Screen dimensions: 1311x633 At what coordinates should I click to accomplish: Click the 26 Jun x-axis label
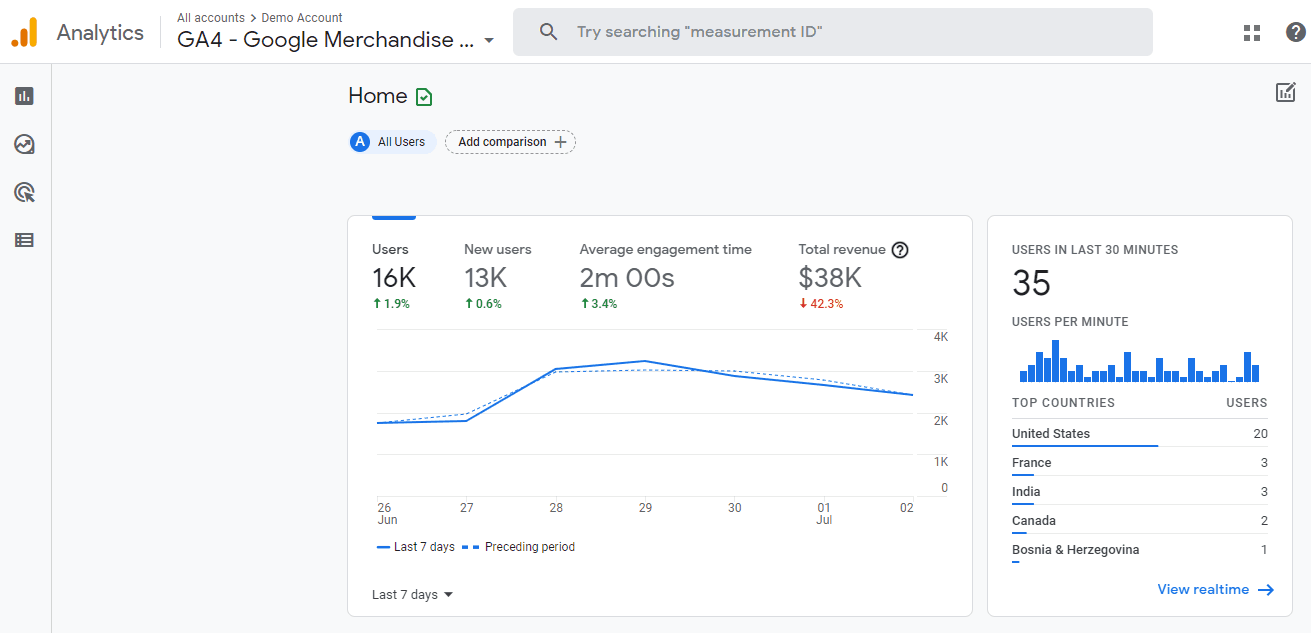coord(387,514)
